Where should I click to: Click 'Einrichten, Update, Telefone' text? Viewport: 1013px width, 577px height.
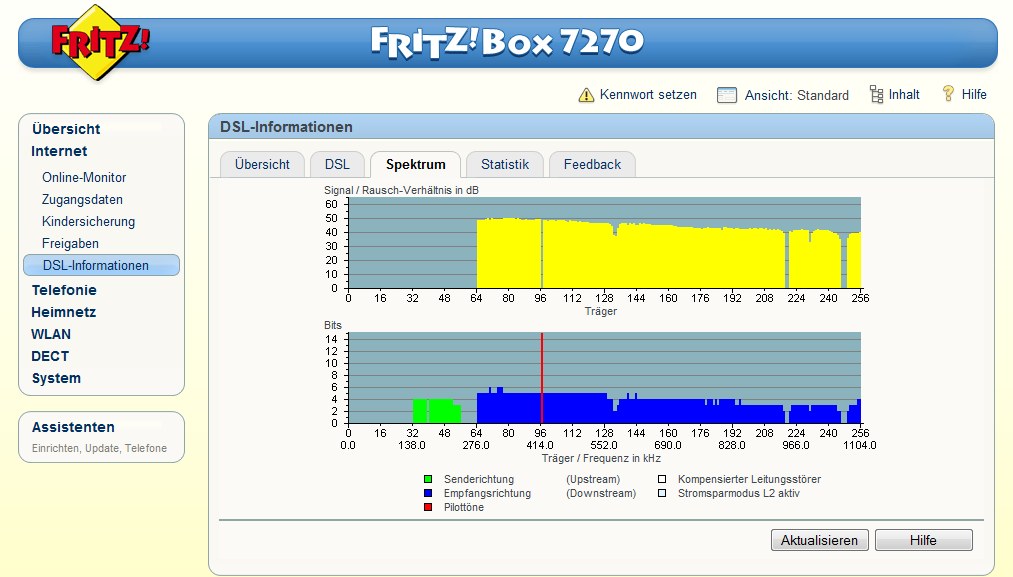coord(99,448)
